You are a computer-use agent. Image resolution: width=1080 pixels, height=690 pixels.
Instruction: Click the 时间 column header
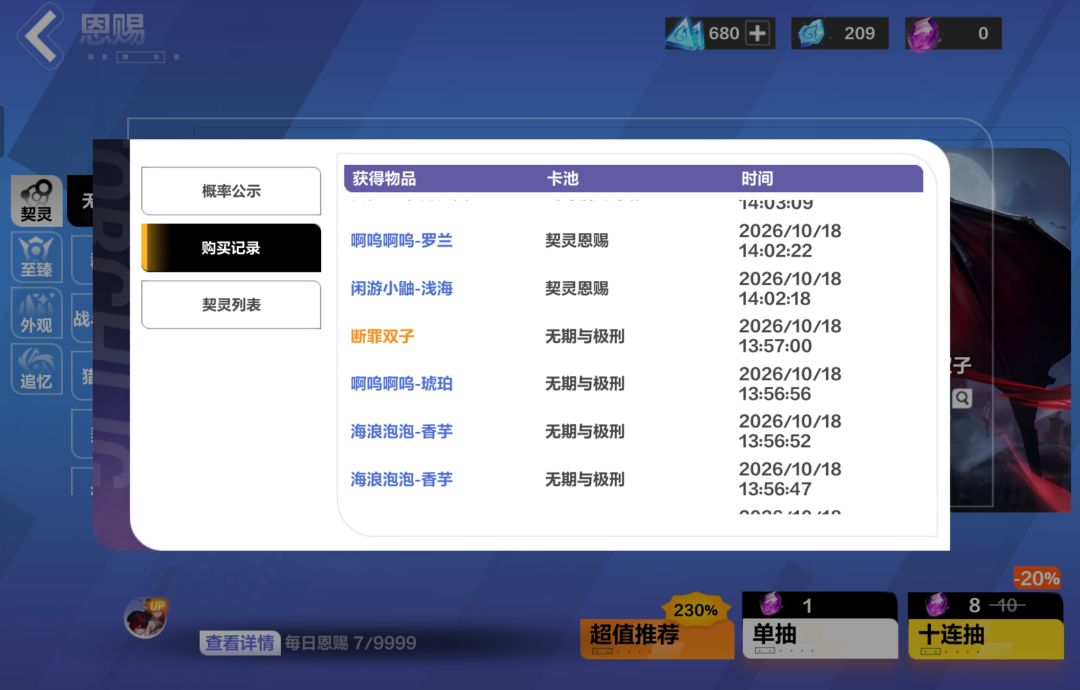click(757, 179)
